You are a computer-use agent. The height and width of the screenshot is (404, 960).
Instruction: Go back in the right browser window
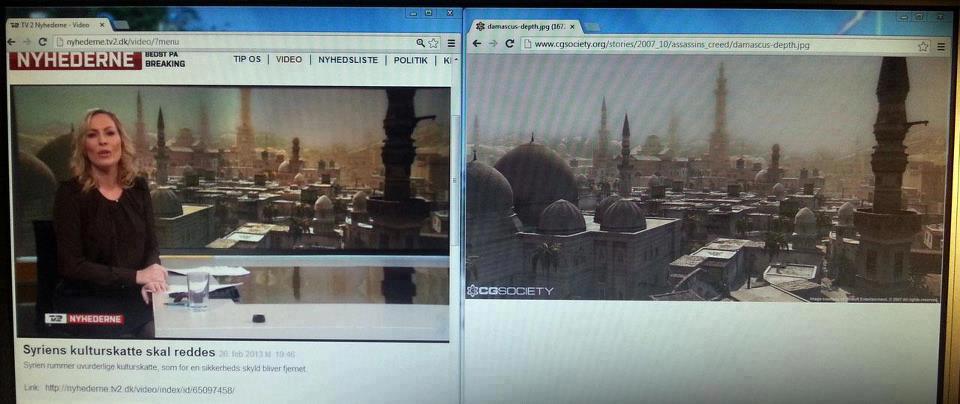pyautogui.click(x=476, y=44)
